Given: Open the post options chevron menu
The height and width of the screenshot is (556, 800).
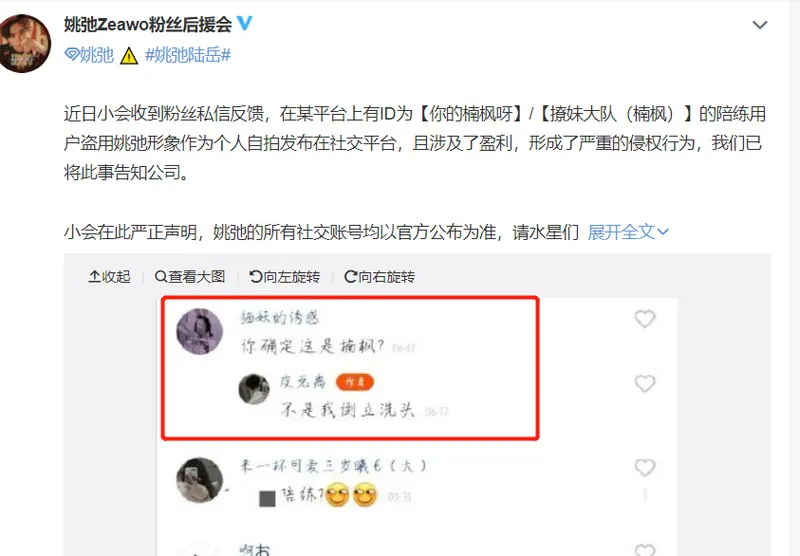Looking at the screenshot, I should click(760, 24).
